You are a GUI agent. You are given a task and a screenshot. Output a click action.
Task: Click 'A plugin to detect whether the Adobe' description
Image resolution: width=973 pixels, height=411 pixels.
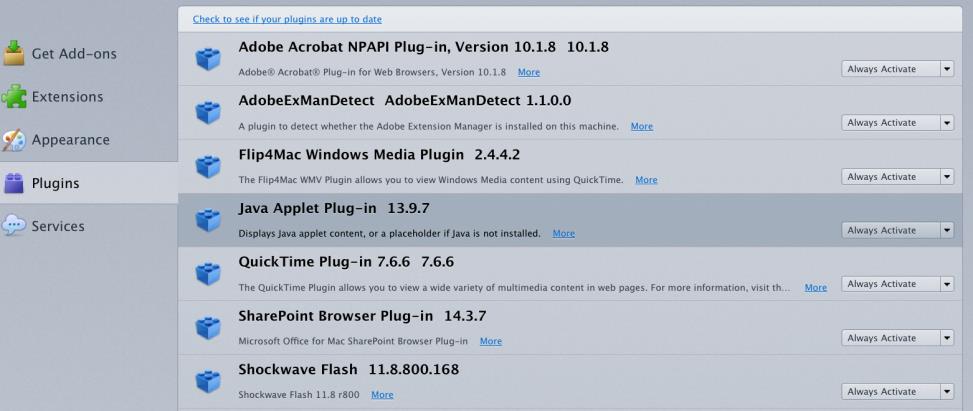pyautogui.click(x=429, y=126)
